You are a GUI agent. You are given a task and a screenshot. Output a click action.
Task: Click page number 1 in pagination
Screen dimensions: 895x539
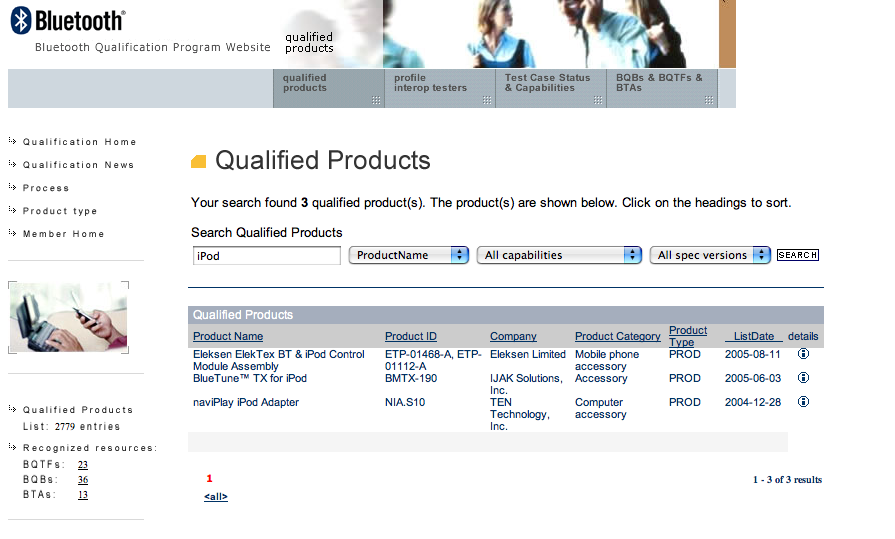pos(209,478)
